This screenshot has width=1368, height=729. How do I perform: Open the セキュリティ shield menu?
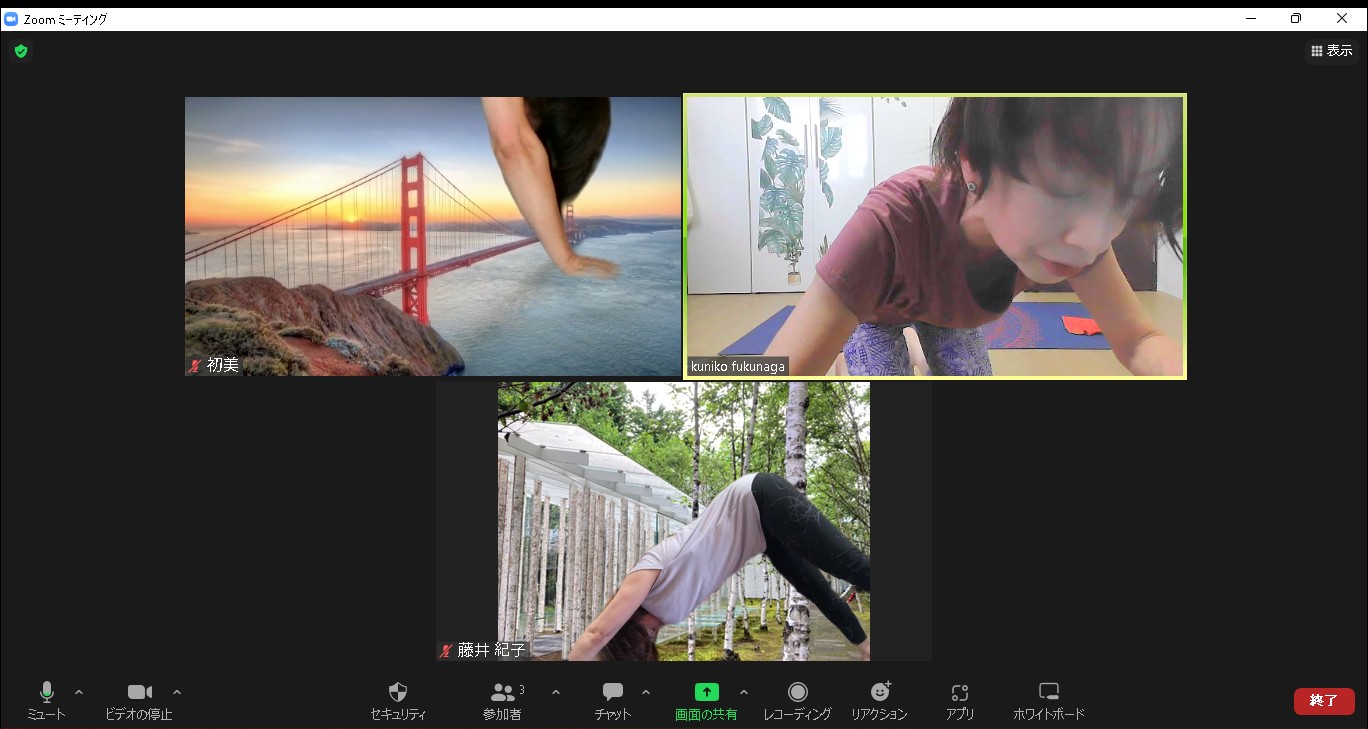pos(398,701)
